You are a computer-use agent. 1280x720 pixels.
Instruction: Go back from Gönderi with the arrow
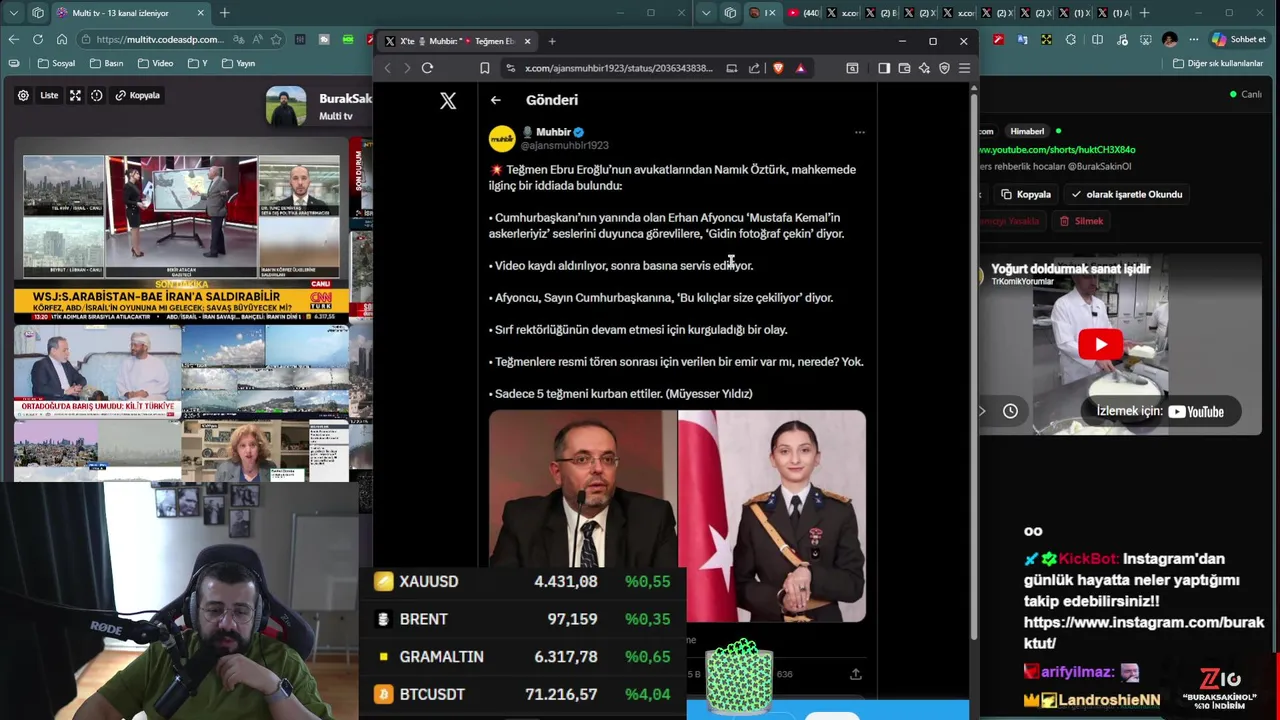click(496, 100)
